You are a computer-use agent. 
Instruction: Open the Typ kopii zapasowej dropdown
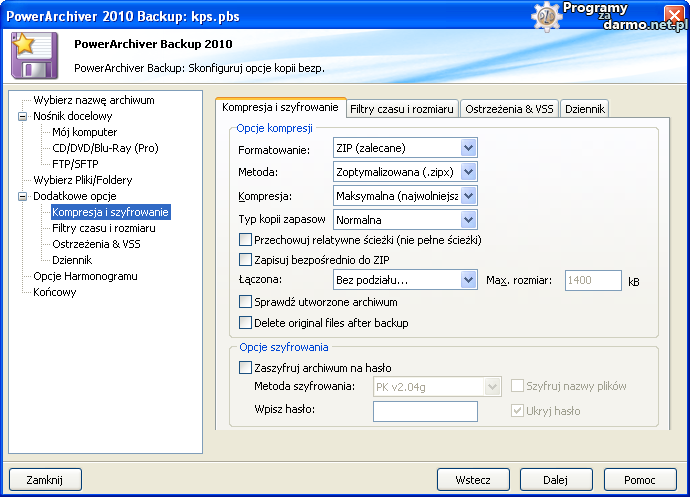[468, 219]
